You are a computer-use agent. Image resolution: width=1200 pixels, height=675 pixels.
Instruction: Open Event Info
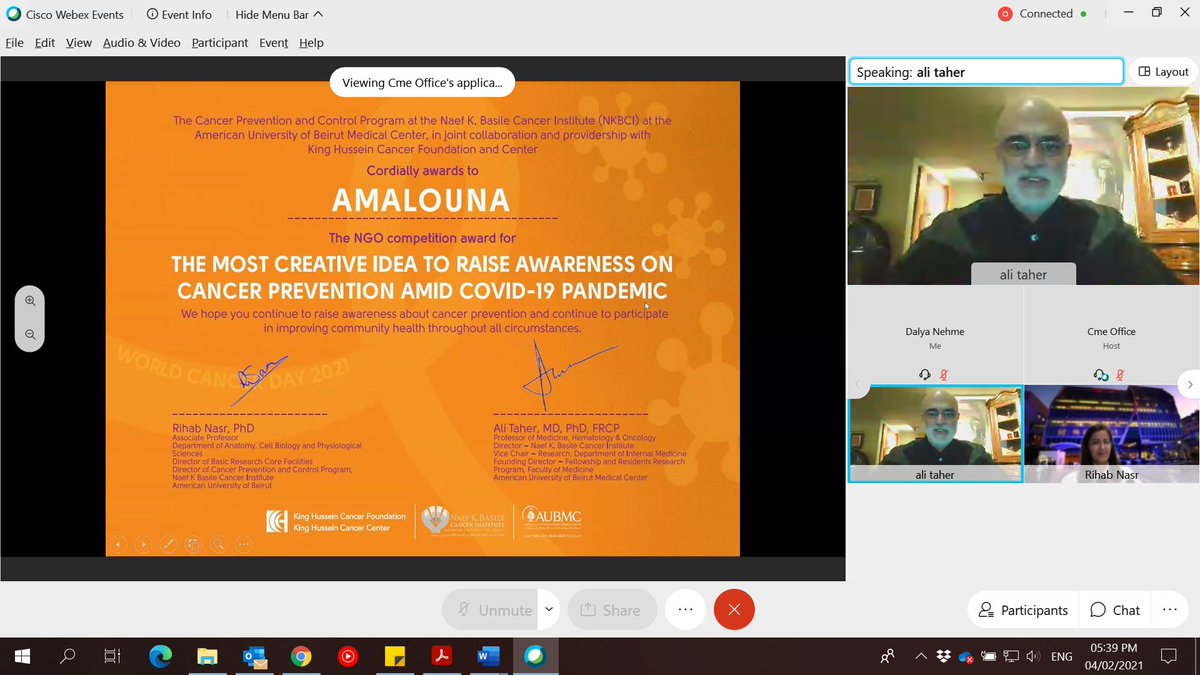[179, 14]
